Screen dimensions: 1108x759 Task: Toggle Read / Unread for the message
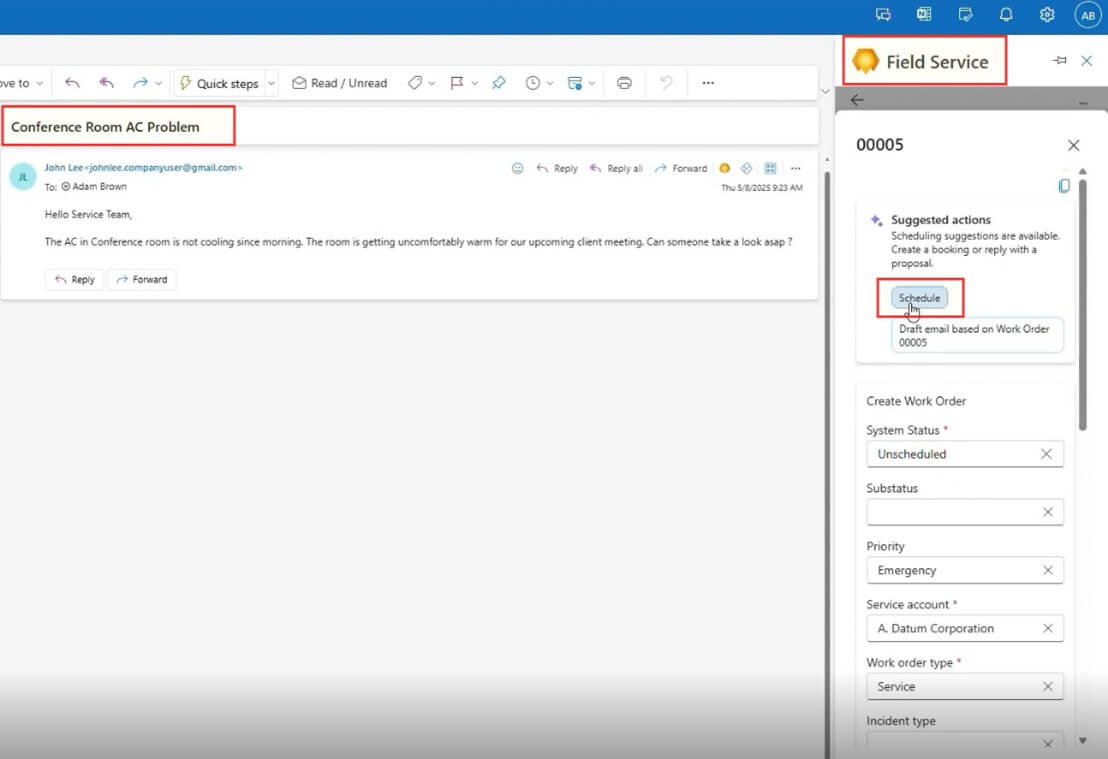pos(340,83)
